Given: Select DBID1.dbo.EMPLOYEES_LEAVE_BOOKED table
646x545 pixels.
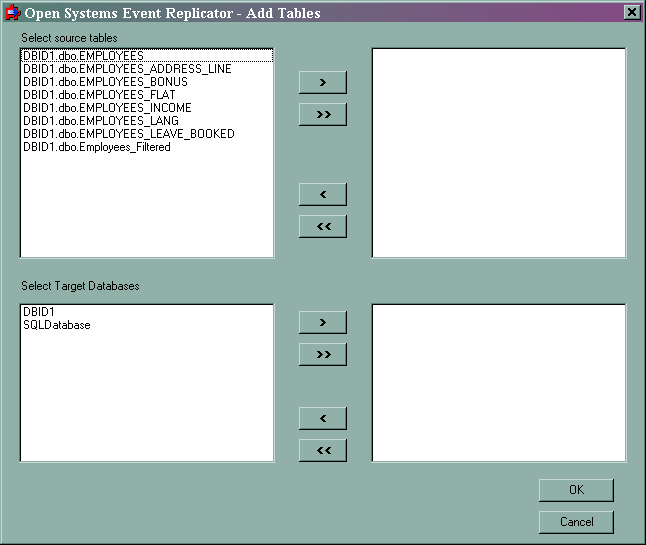Looking at the screenshot, I should [x=128, y=134].
